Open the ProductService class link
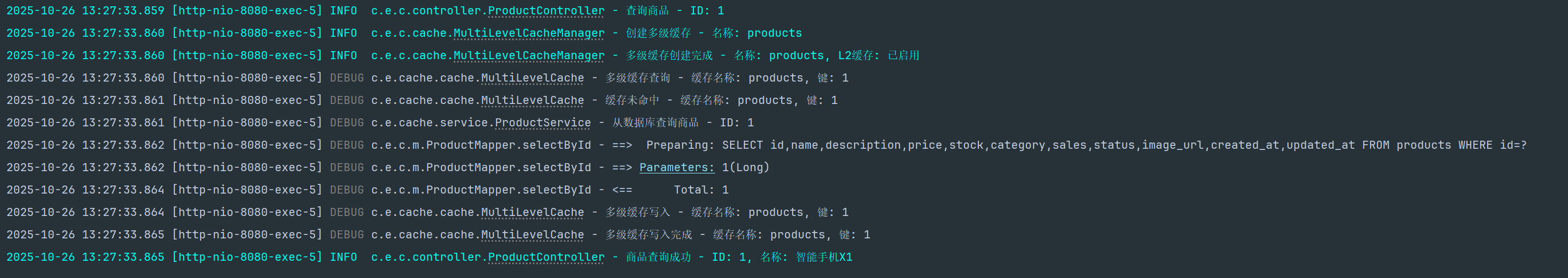Screen dimensions: 1568x278 pos(543,123)
